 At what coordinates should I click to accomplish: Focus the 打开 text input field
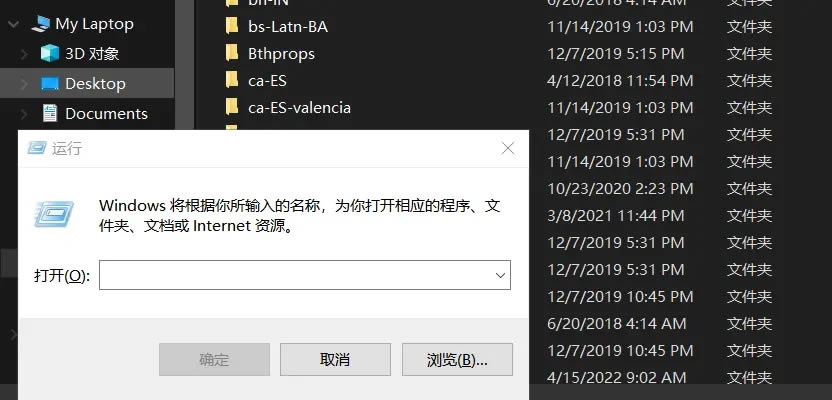[x=295, y=275]
